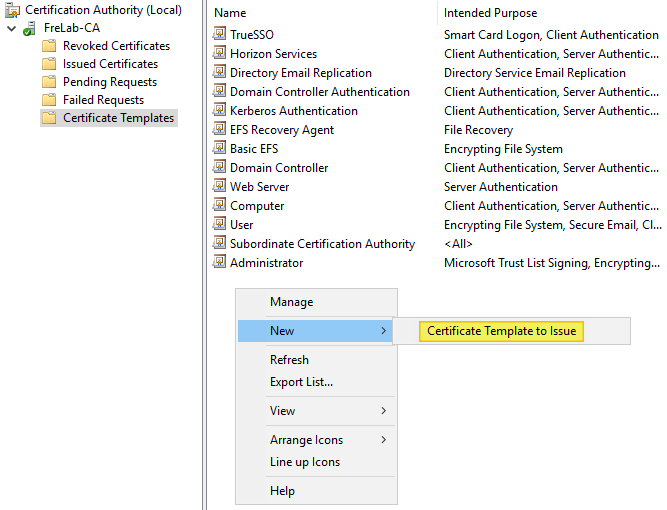This screenshot has height=510, width=667.
Task: Select Refresh from the context menu
Action: 289,360
